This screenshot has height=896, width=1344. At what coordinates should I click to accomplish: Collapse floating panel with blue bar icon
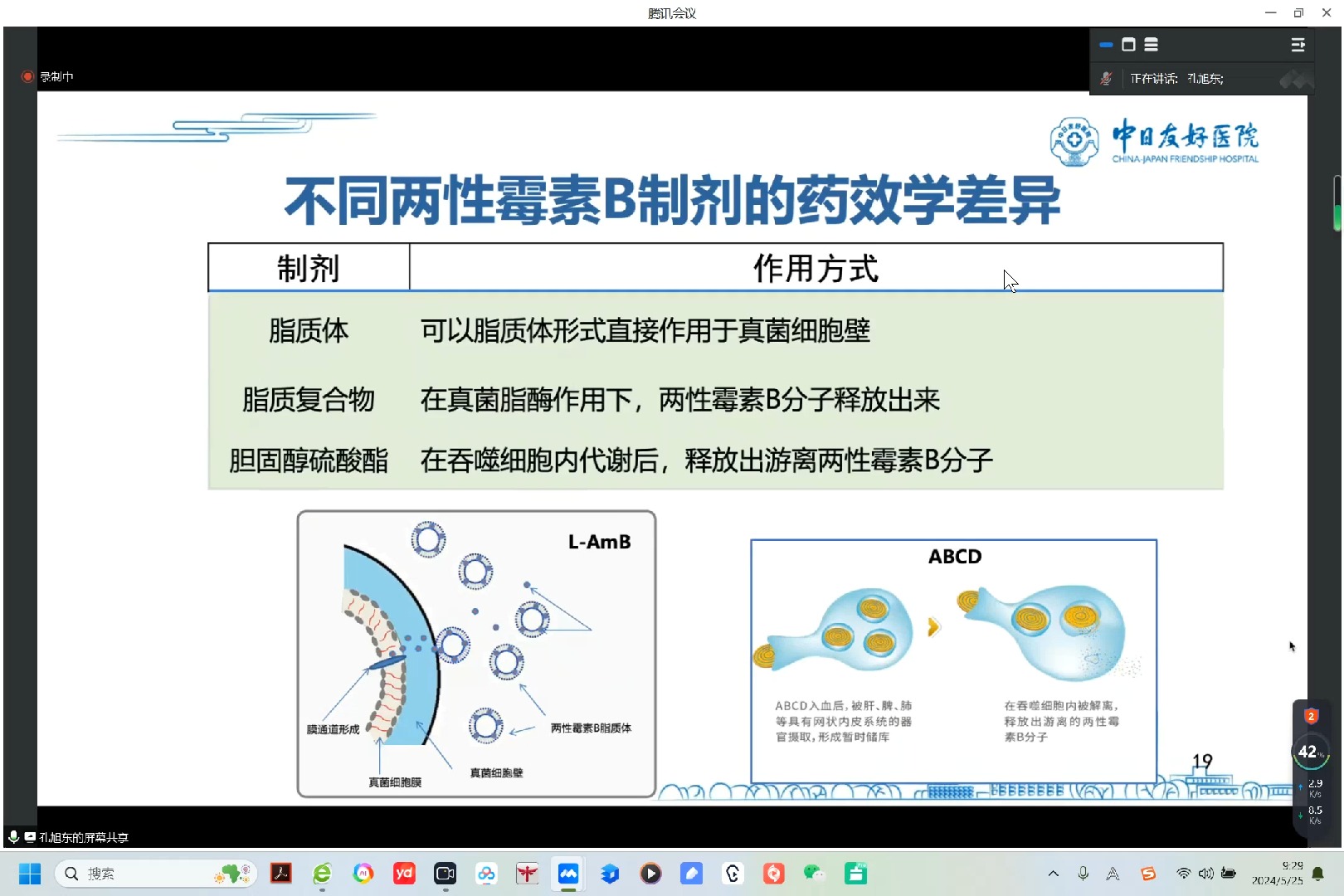[1106, 45]
